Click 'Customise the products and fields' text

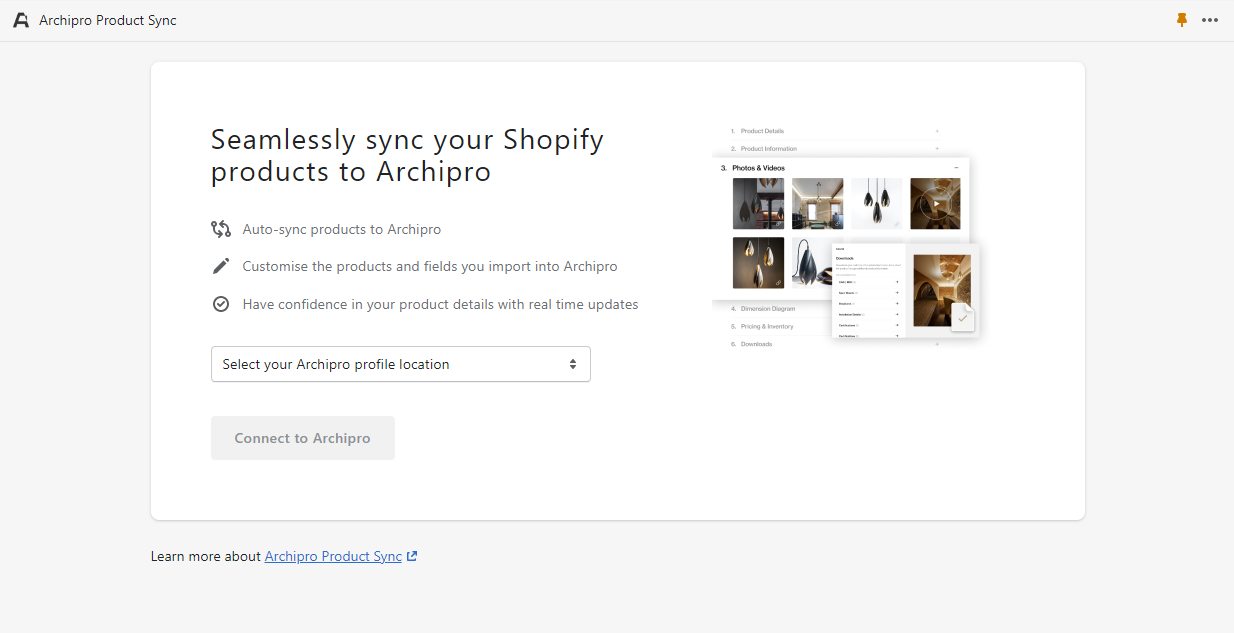(x=430, y=266)
